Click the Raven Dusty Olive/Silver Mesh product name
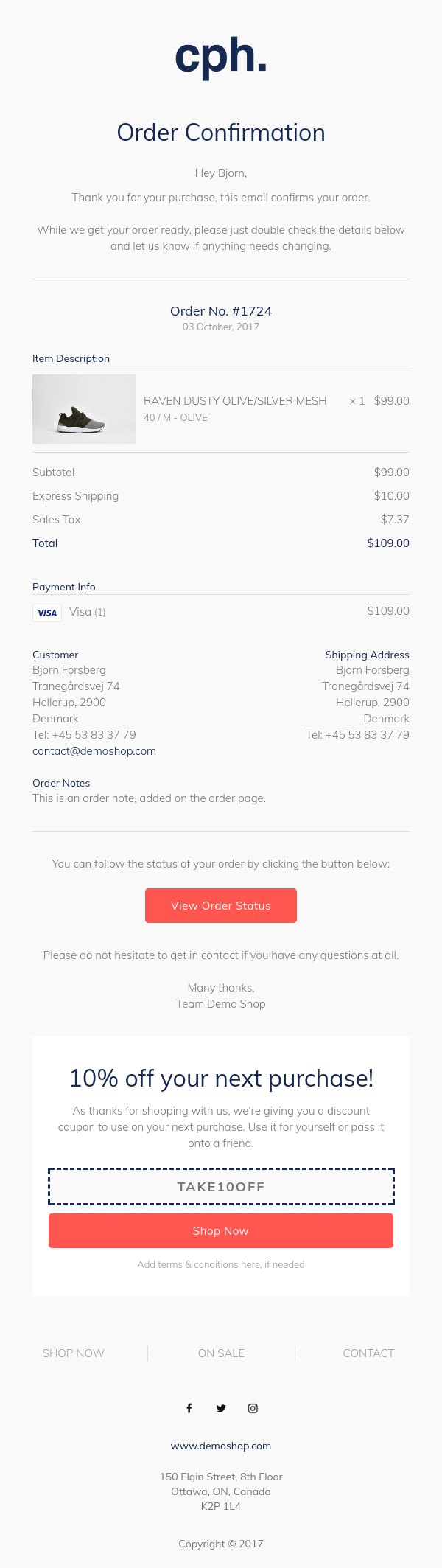Viewport: 442px width, 1568px height. pyautogui.click(x=235, y=401)
